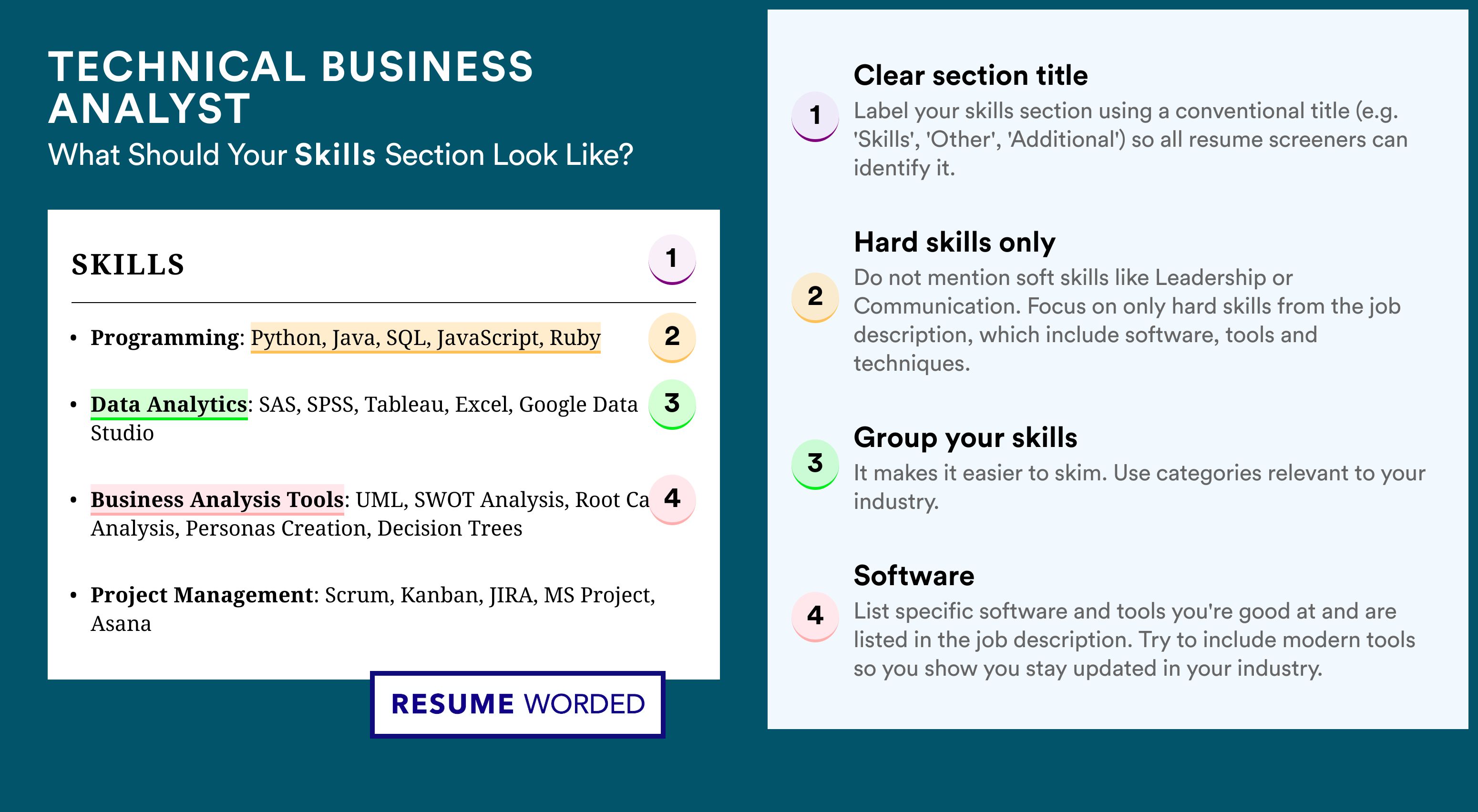Click the number 1 badge next to Clear section title
Viewport: 1478px width, 812px height.
815,116
